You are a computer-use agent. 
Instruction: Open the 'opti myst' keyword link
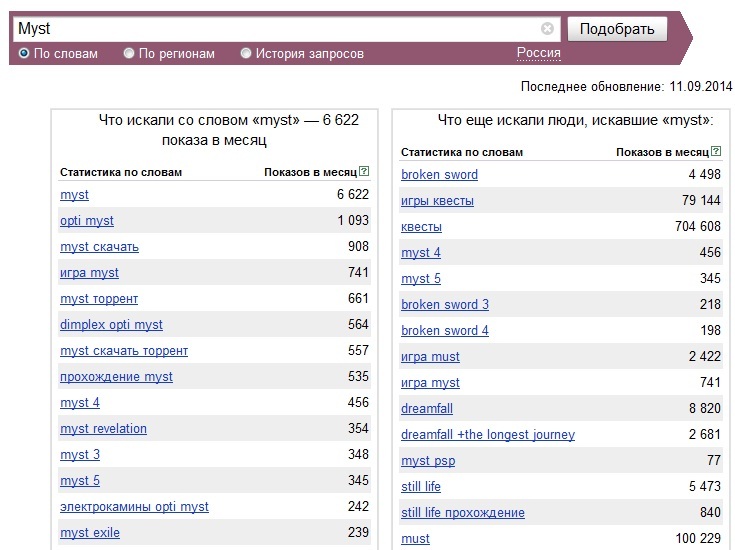tap(87, 220)
